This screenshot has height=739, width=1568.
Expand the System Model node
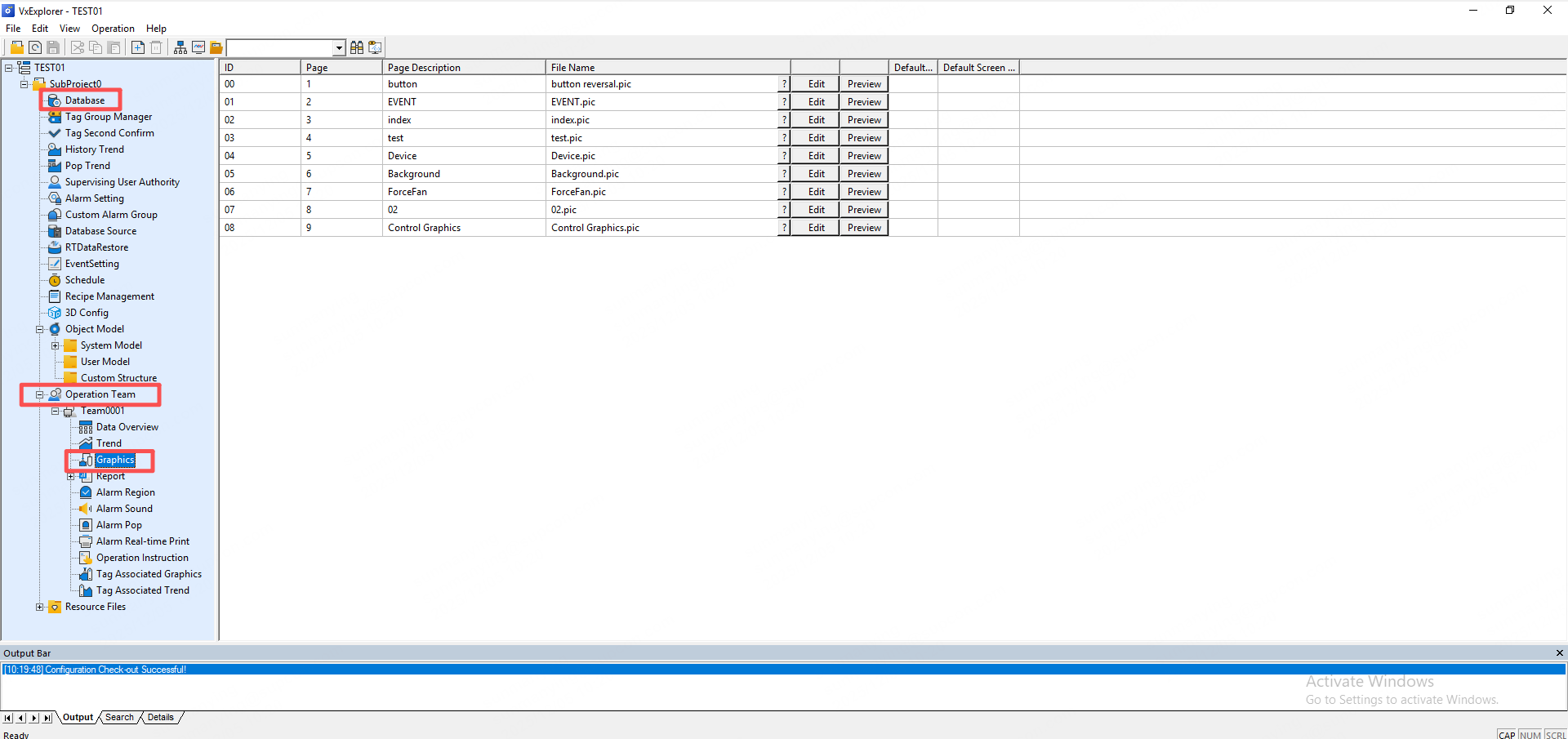(56, 345)
